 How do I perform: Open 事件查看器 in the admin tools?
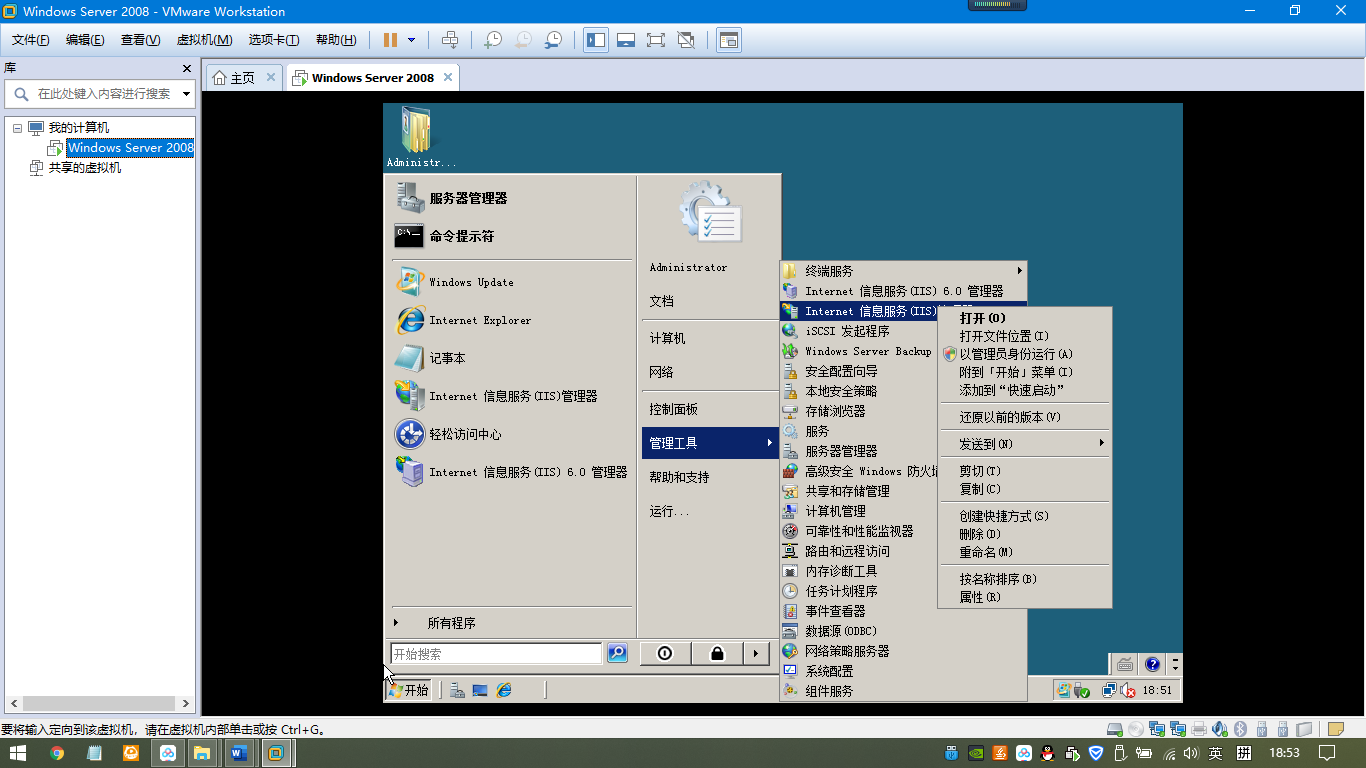(835, 611)
